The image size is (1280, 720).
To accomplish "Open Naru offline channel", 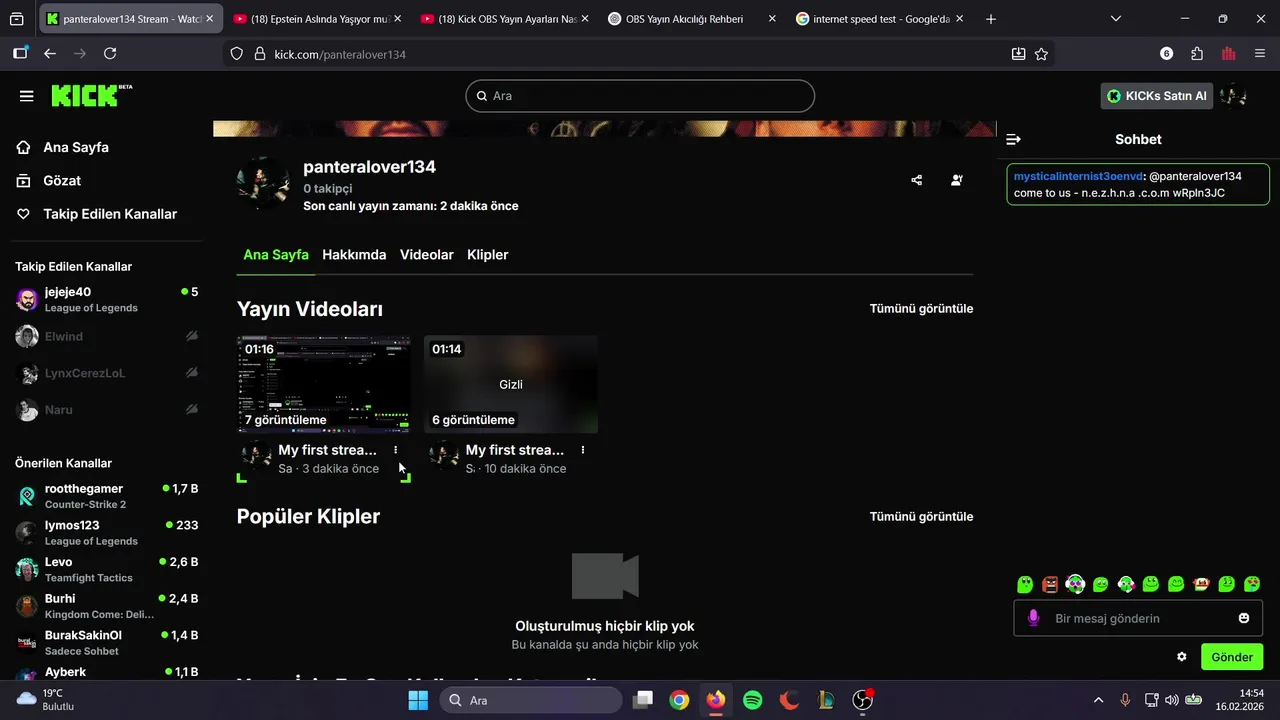I will click(107, 410).
